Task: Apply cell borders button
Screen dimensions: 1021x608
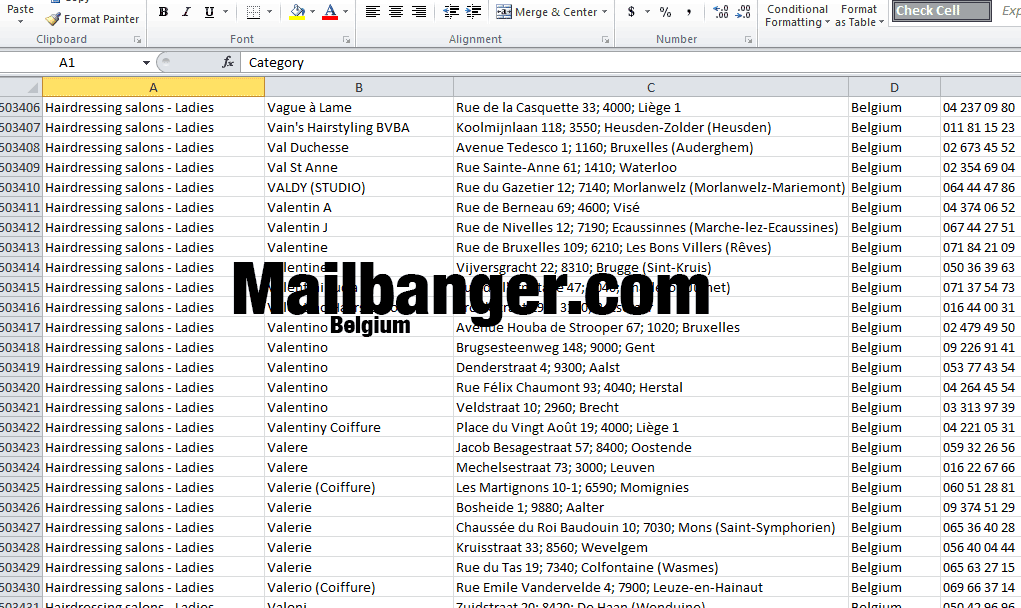Action: [253, 12]
